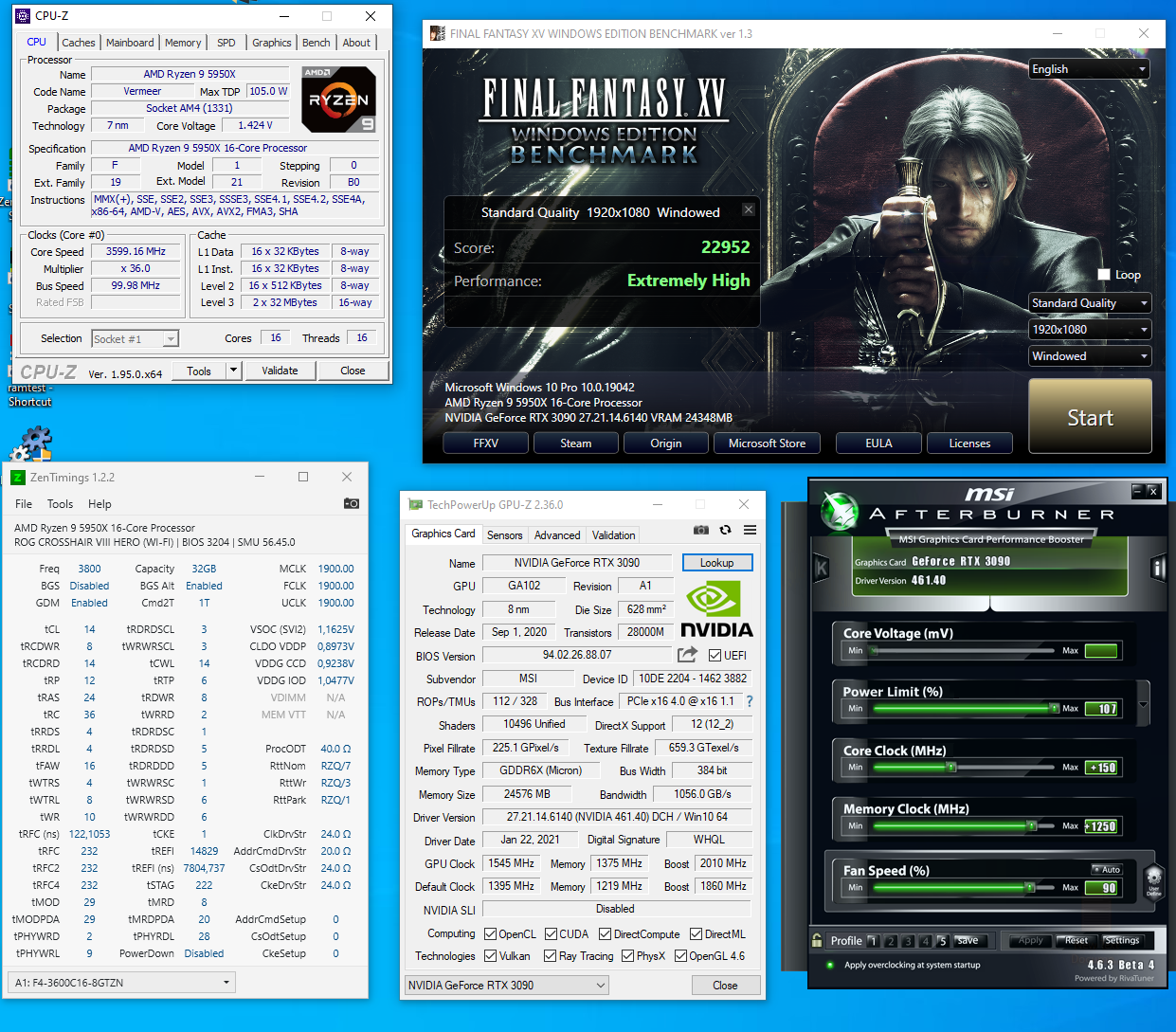The width and height of the screenshot is (1176, 1032).
Task: Click the Steam button in benchmark
Action: (x=576, y=444)
